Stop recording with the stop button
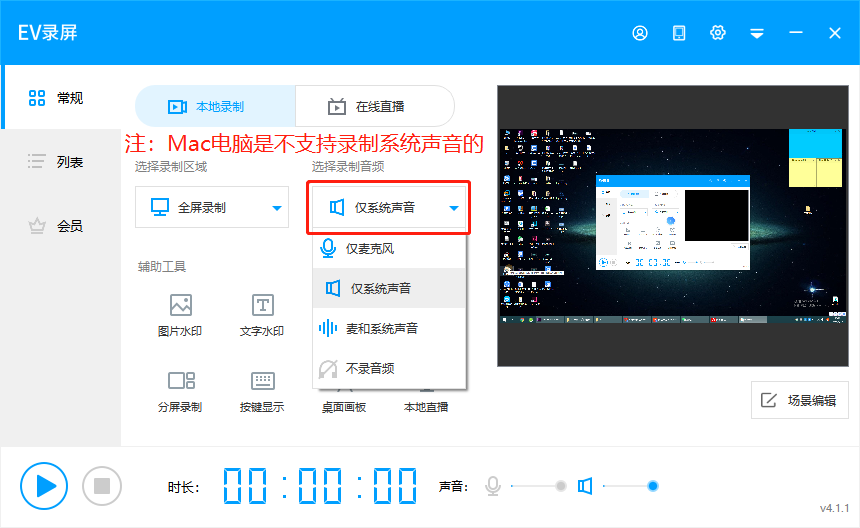Screen dimensions: 860x528 (102, 486)
